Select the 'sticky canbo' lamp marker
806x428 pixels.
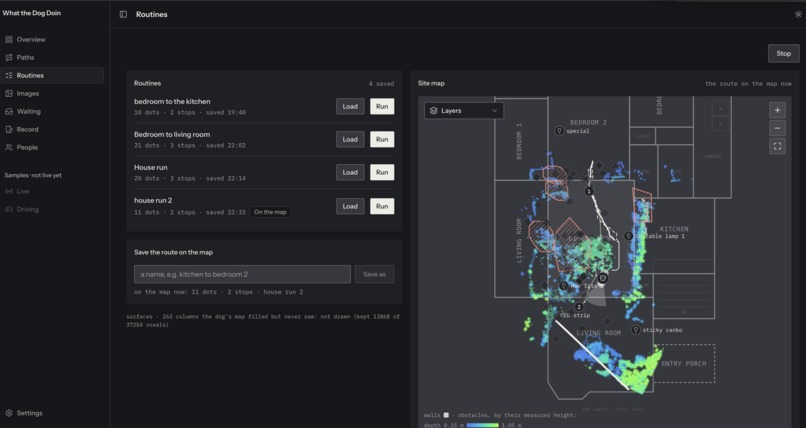coord(636,330)
